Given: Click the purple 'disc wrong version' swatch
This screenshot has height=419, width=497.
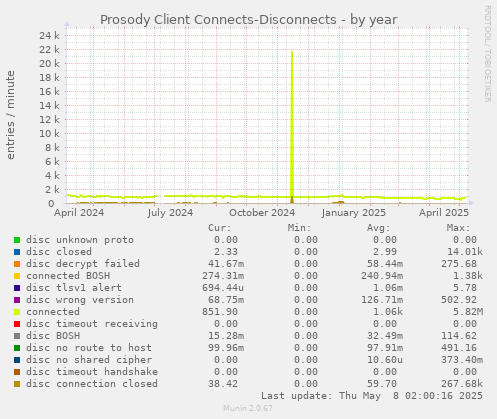Looking at the screenshot, I should pyautogui.click(x=17, y=300).
